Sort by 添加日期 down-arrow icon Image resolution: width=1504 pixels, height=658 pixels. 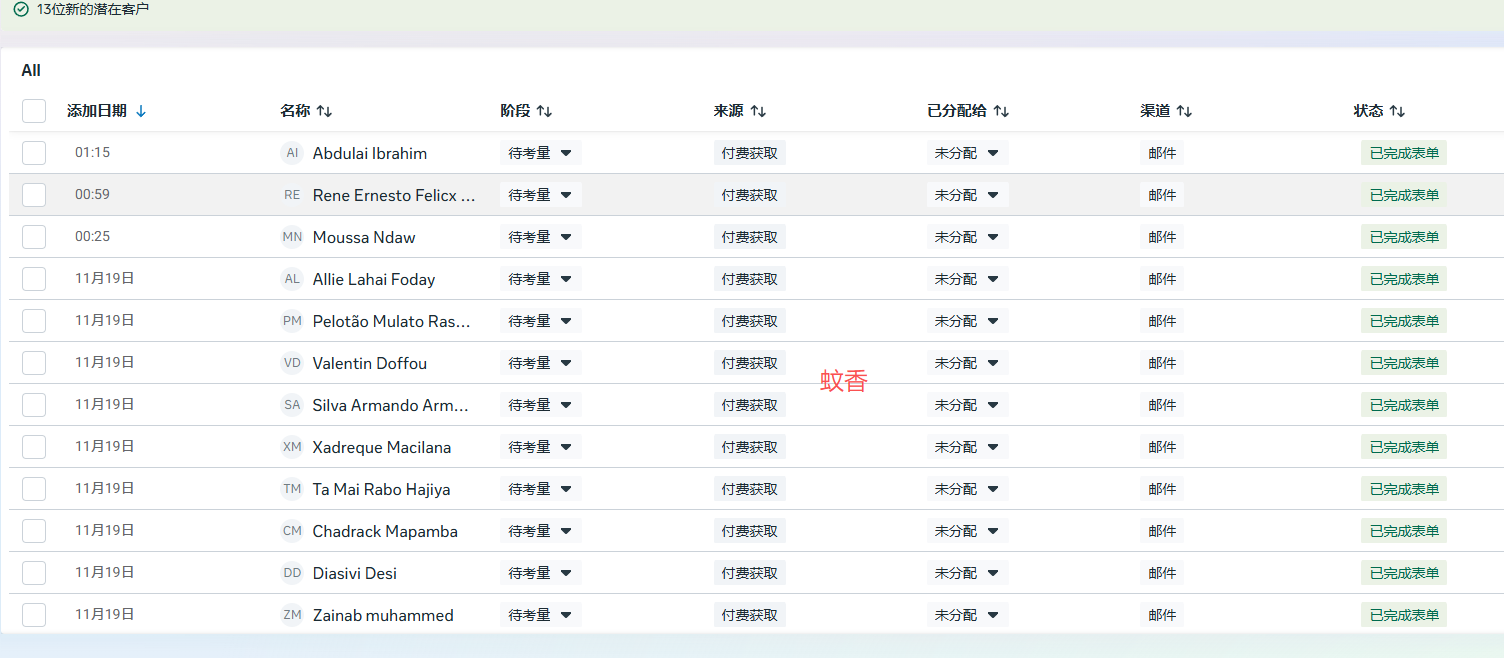coord(141,111)
